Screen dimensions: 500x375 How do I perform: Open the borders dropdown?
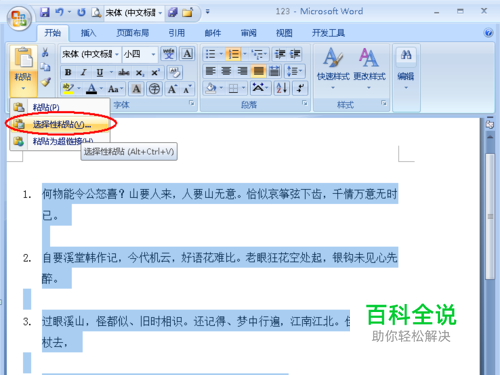tap(244, 89)
